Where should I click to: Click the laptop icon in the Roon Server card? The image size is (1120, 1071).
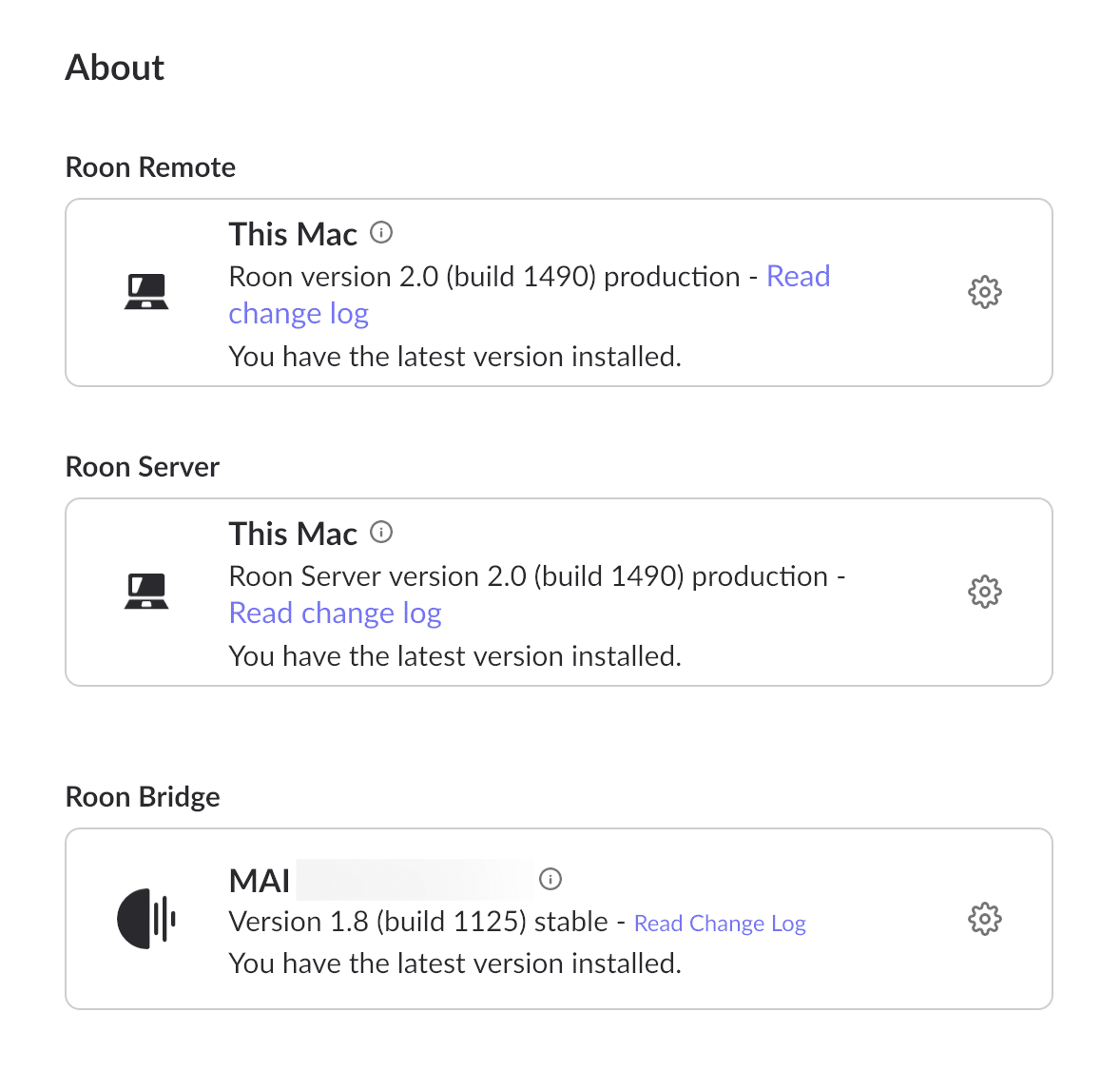(147, 591)
